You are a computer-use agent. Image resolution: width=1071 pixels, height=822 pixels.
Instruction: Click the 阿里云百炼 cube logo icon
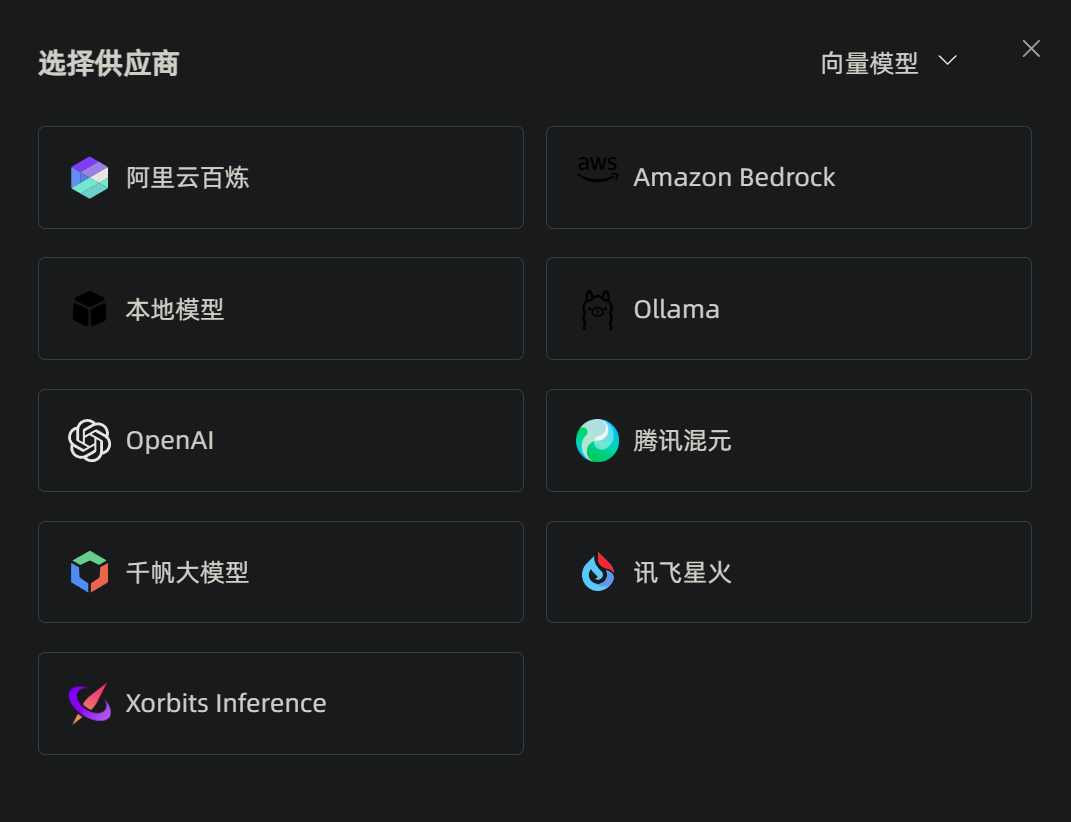point(89,178)
